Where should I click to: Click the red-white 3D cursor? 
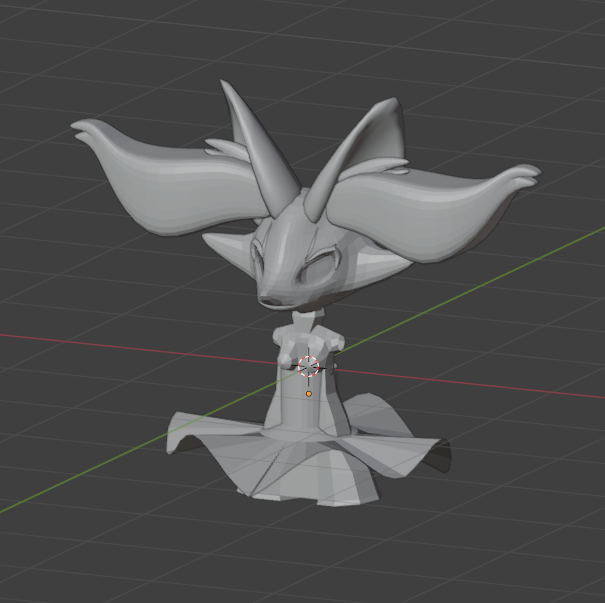coord(308,367)
